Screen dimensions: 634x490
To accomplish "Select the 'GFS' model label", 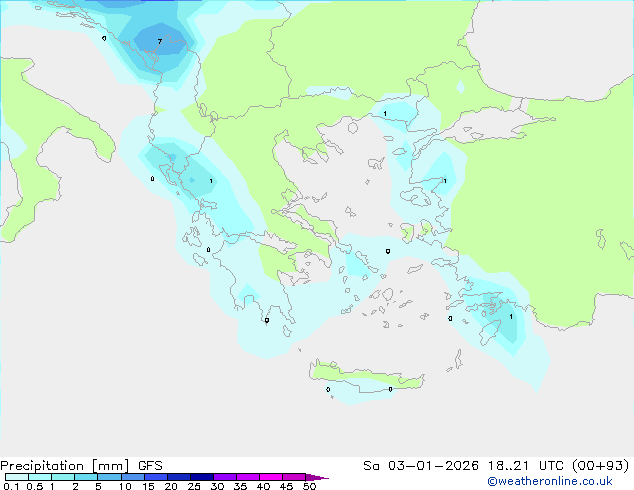I will coord(150,466).
